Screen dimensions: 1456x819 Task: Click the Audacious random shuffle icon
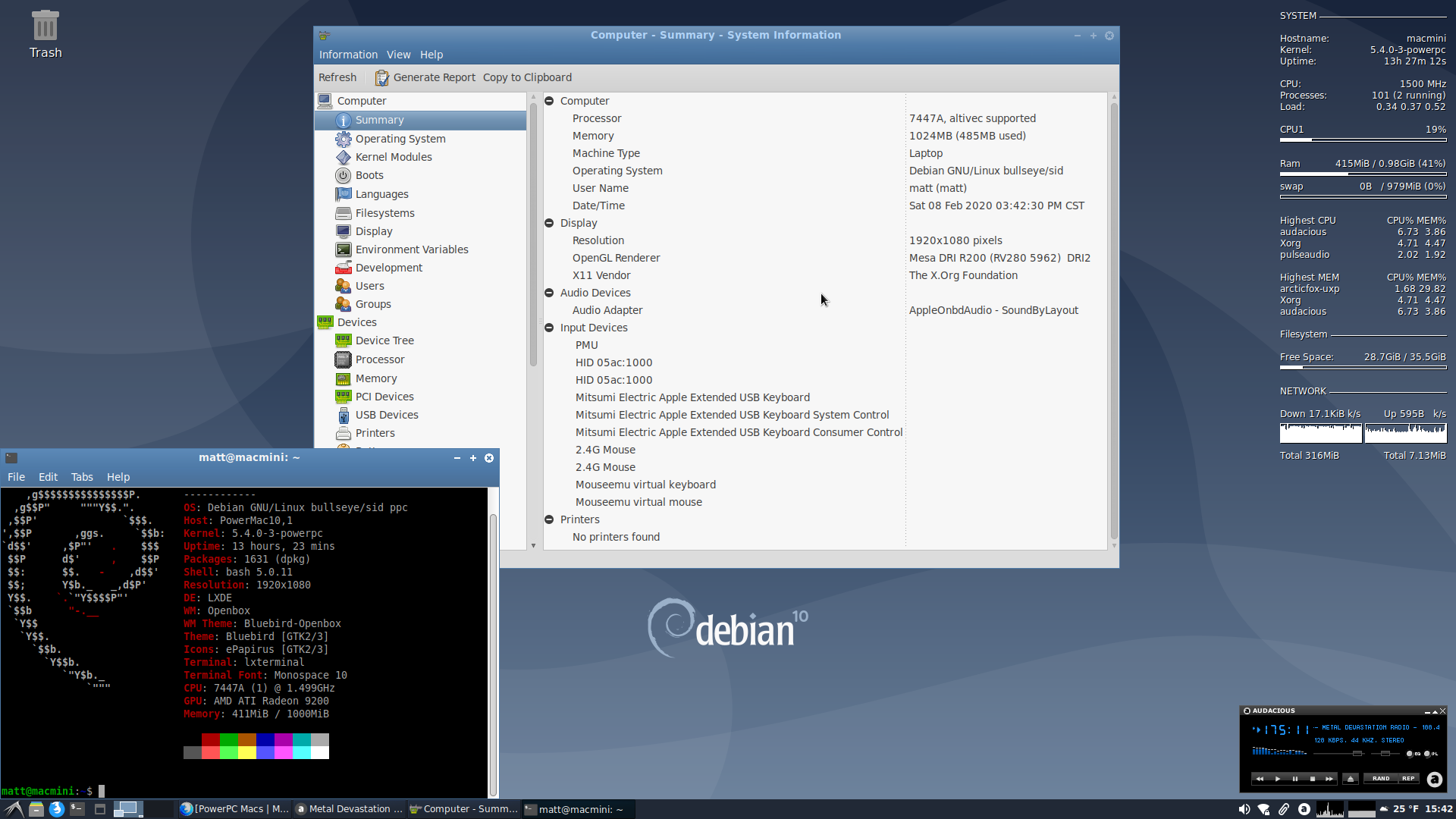pos(1381,778)
